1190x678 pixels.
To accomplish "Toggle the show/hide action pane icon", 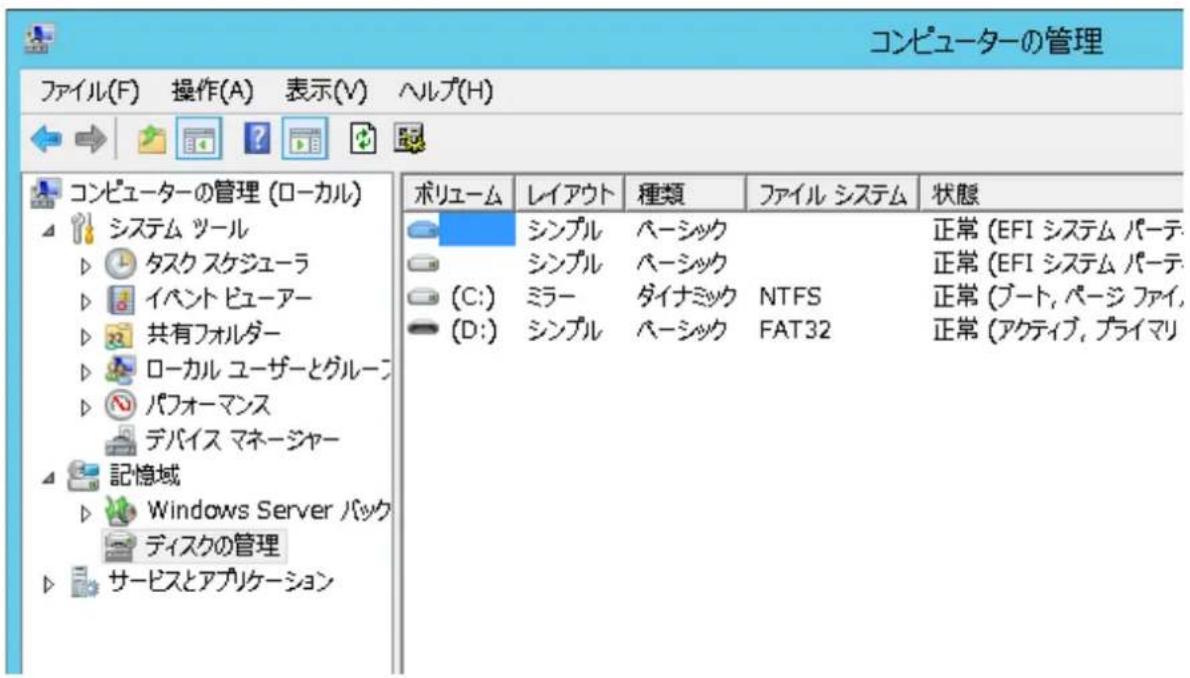I will (x=305, y=139).
